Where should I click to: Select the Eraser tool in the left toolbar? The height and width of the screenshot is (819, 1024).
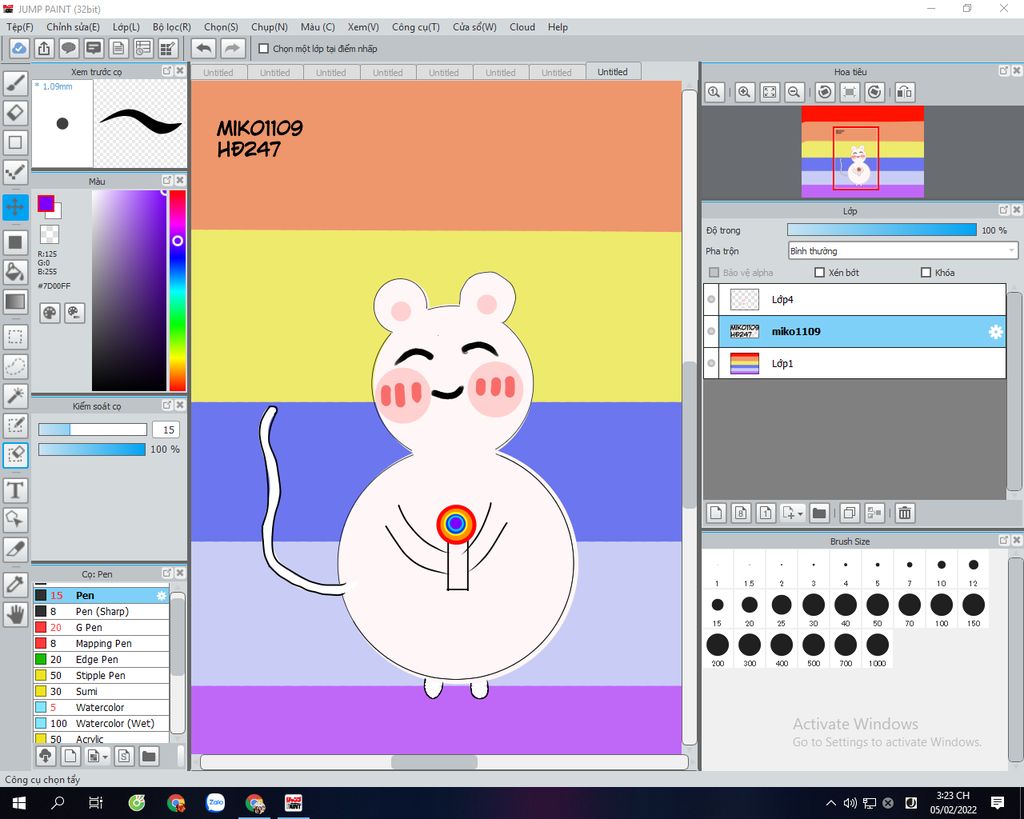(15, 112)
